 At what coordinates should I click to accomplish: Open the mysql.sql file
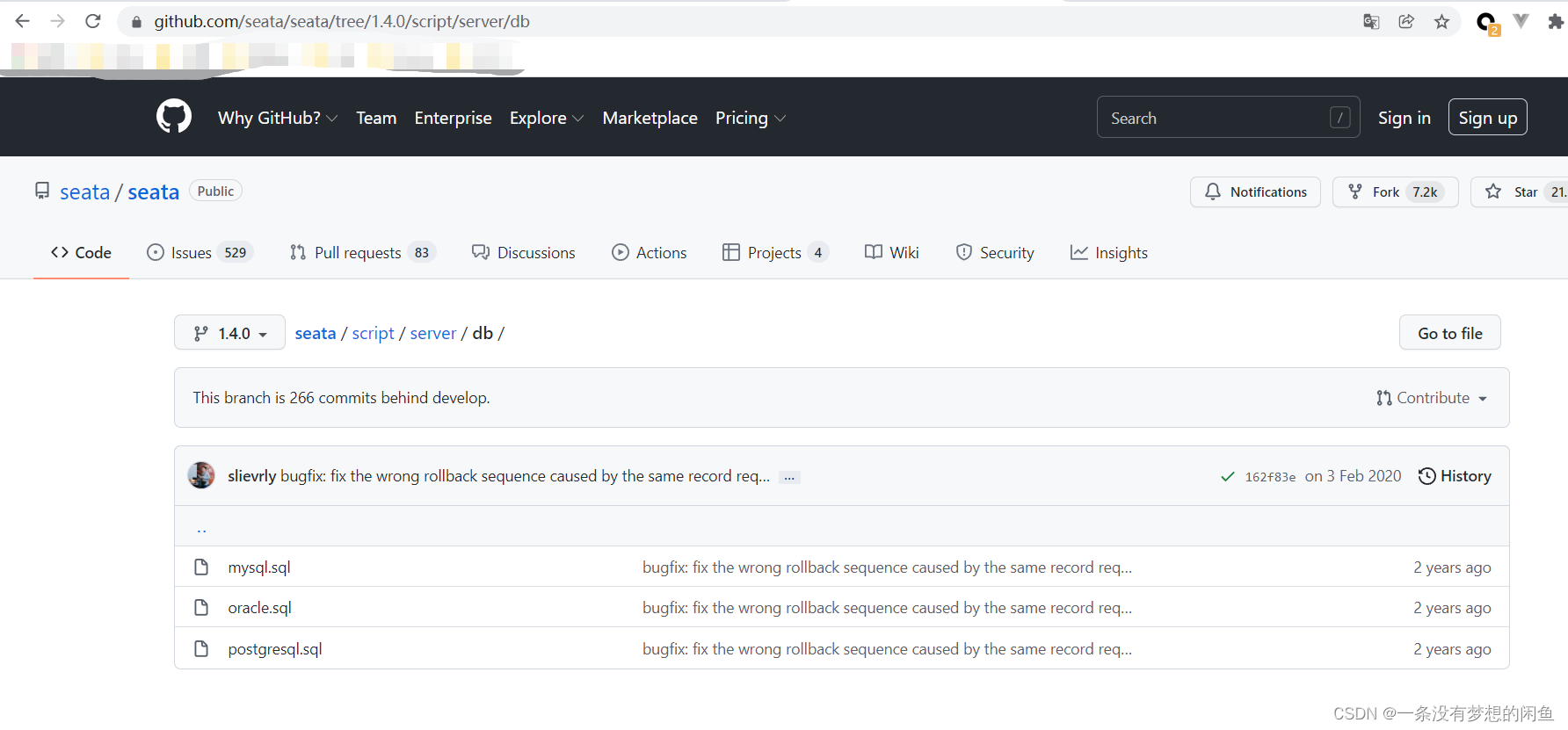pyautogui.click(x=259, y=567)
